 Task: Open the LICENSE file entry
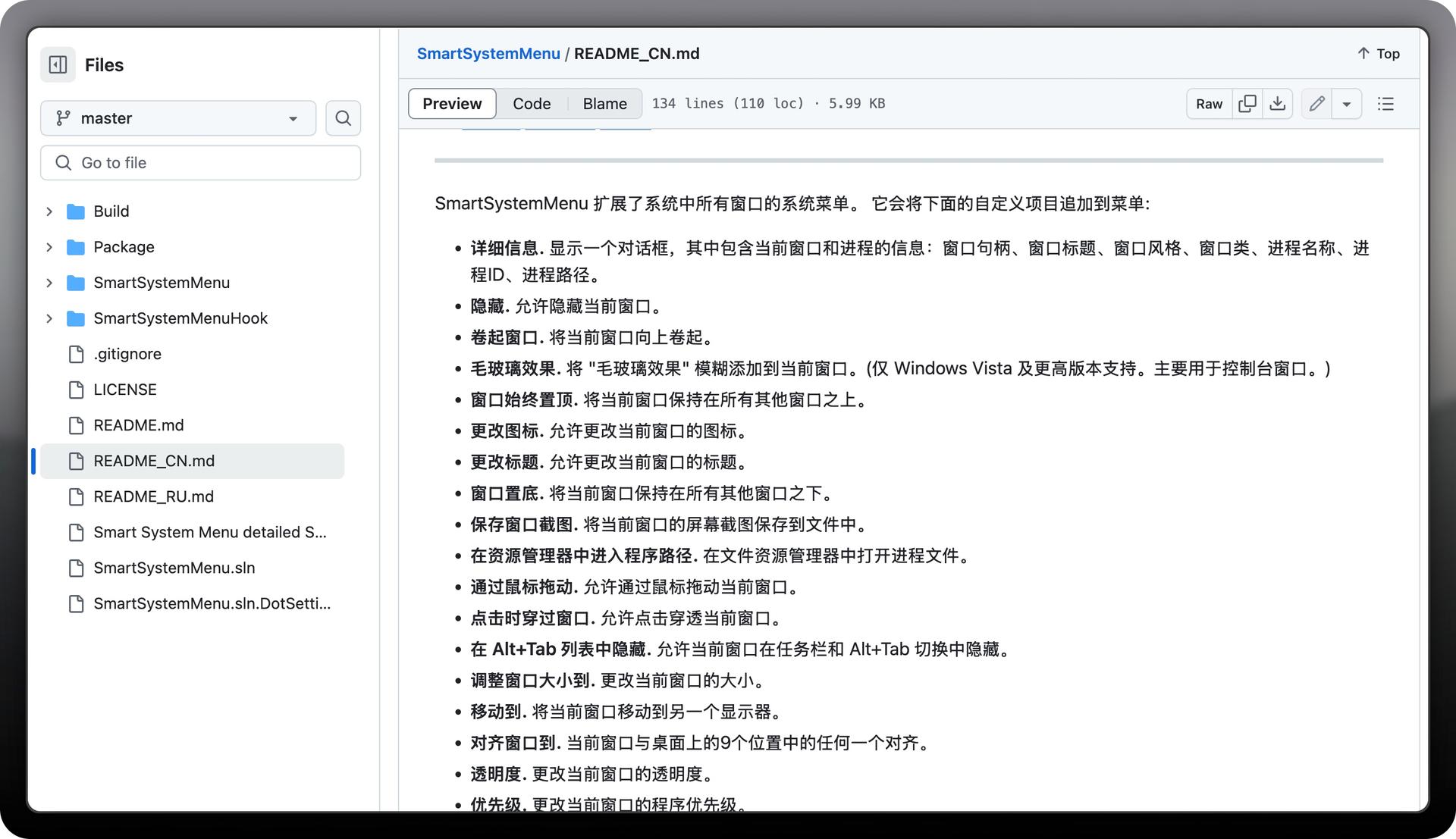pos(125,390)
